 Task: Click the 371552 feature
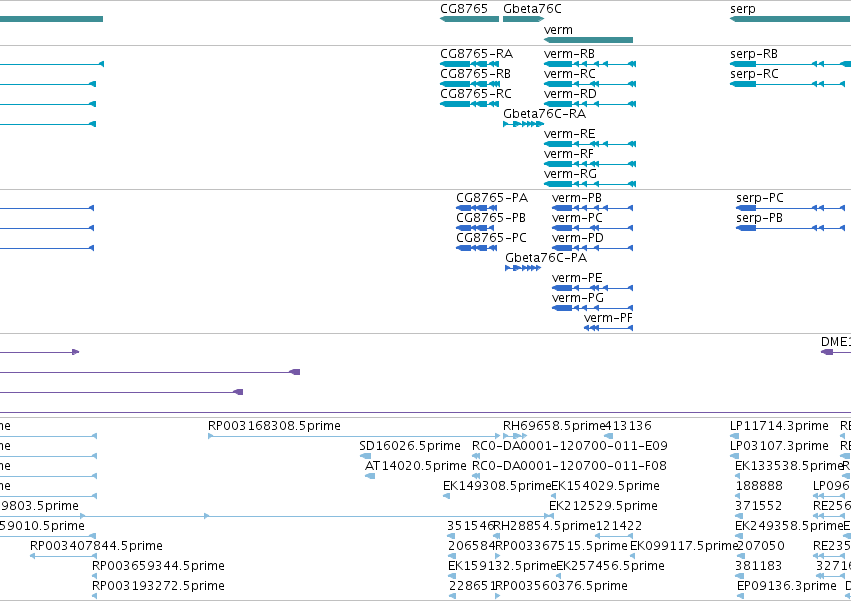[x=740, y=516]
